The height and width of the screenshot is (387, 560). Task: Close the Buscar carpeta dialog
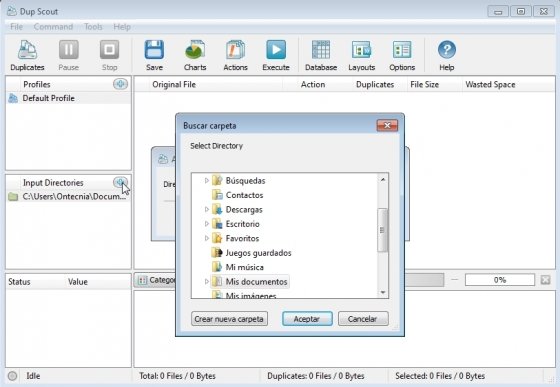click(x=387, y=126)
